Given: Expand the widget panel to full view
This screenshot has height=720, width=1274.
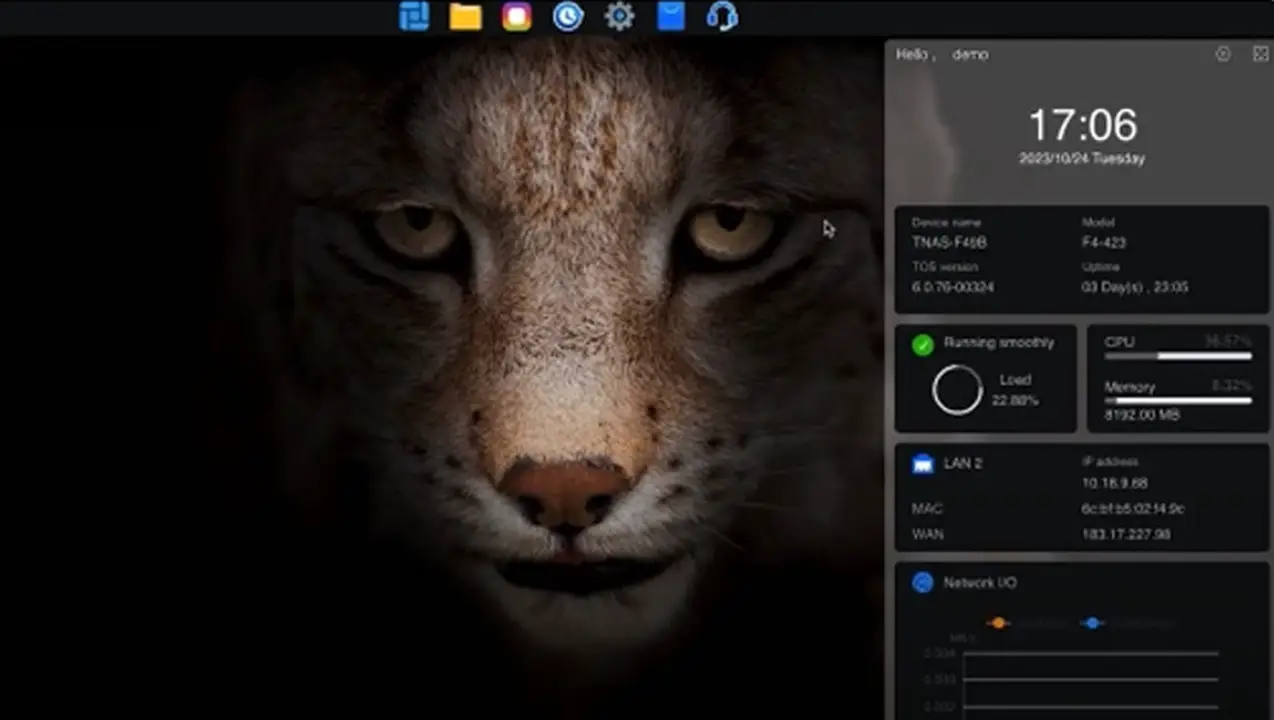Looking at the screenshot, I should [1260, 54].
